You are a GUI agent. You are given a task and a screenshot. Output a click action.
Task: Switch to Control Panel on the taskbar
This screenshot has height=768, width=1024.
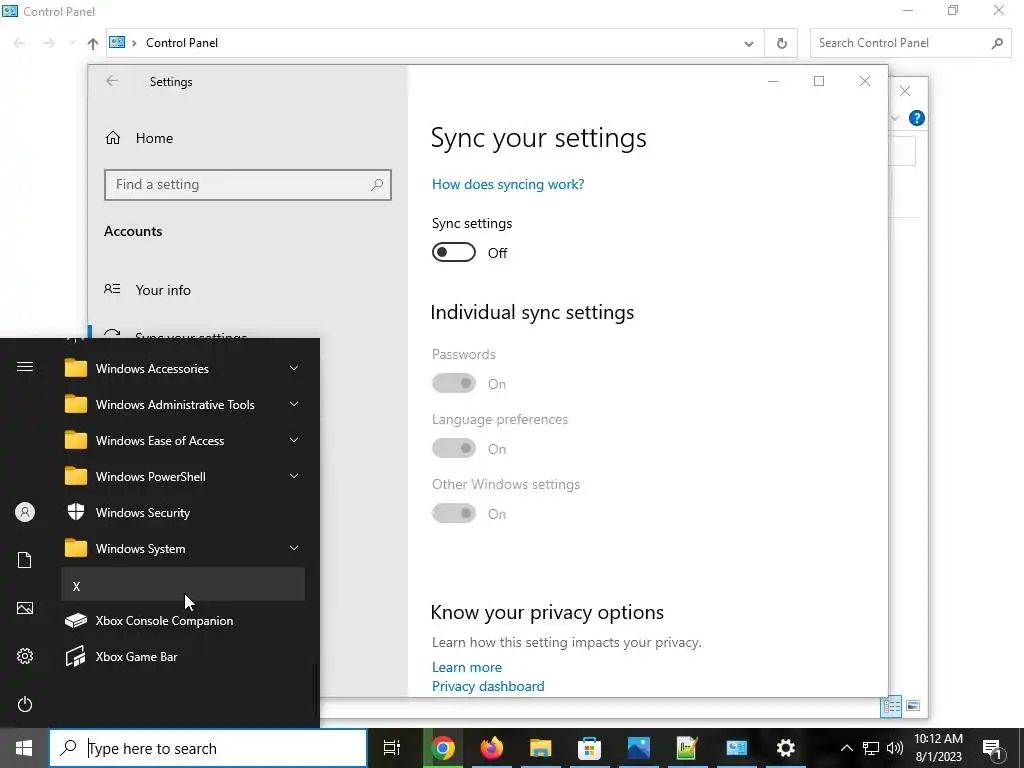737,748
